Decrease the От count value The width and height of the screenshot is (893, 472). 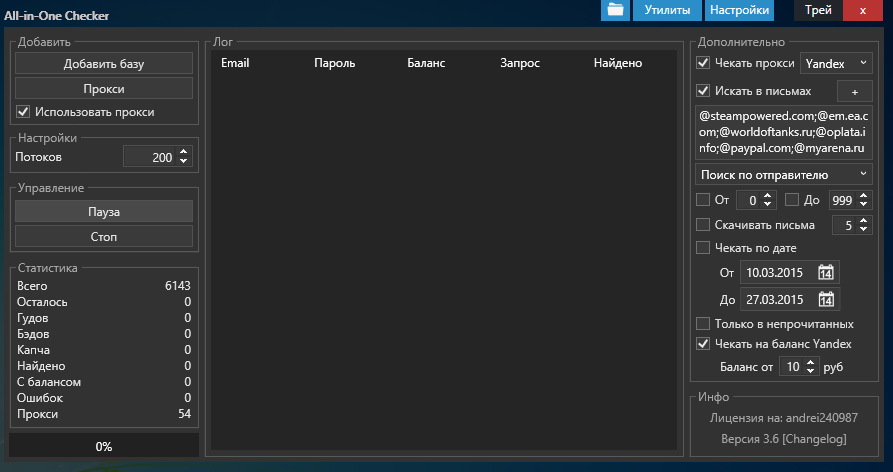pyautogui.click(x=767, y=204)
